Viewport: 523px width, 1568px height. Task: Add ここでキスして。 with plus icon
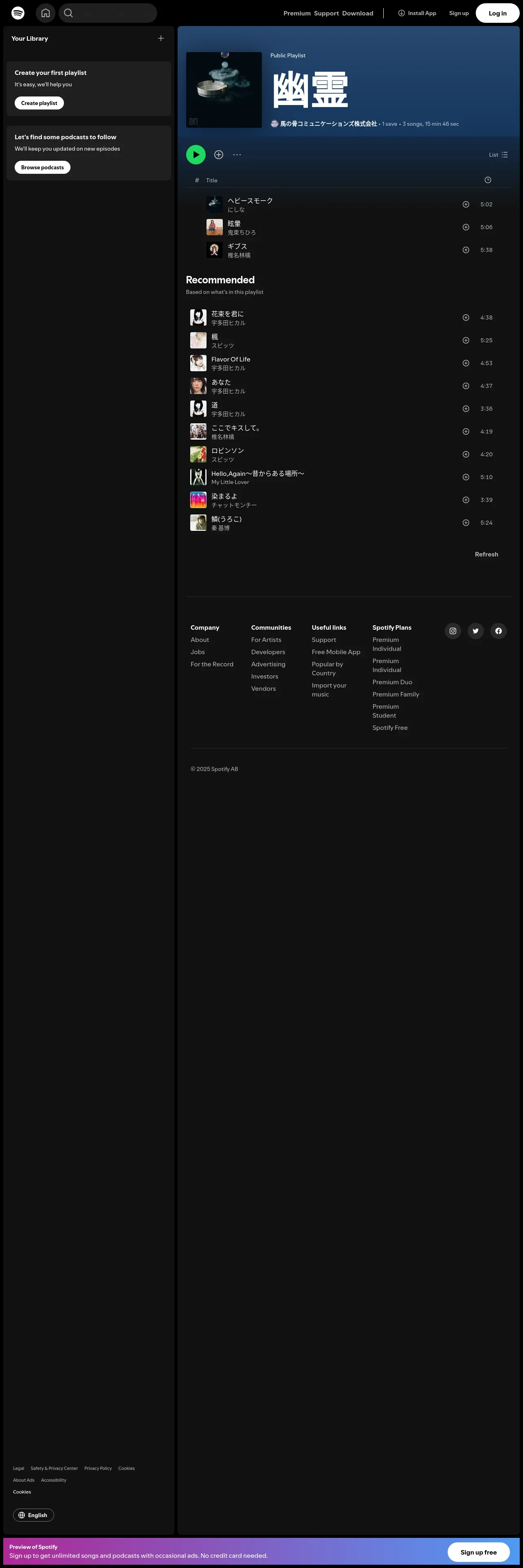tap(466, 431)
